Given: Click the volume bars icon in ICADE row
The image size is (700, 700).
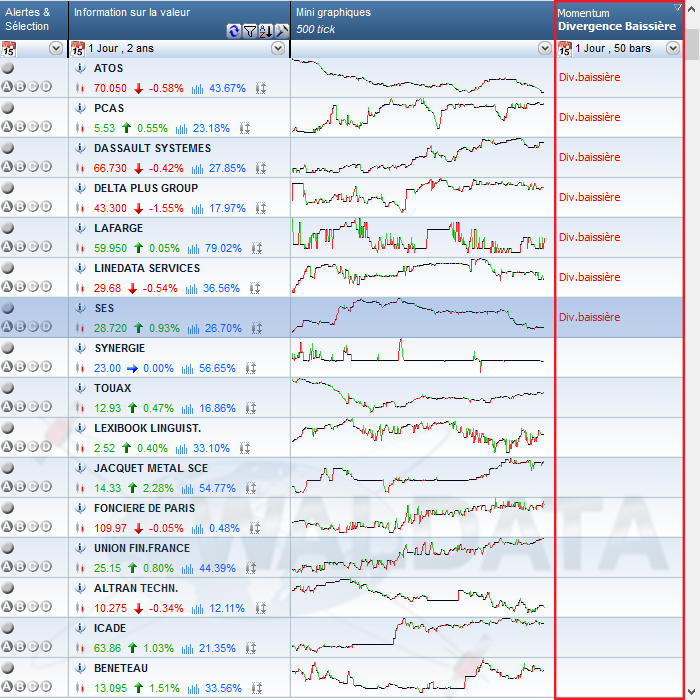Looking at the screenshot, I should coord(188,648).
